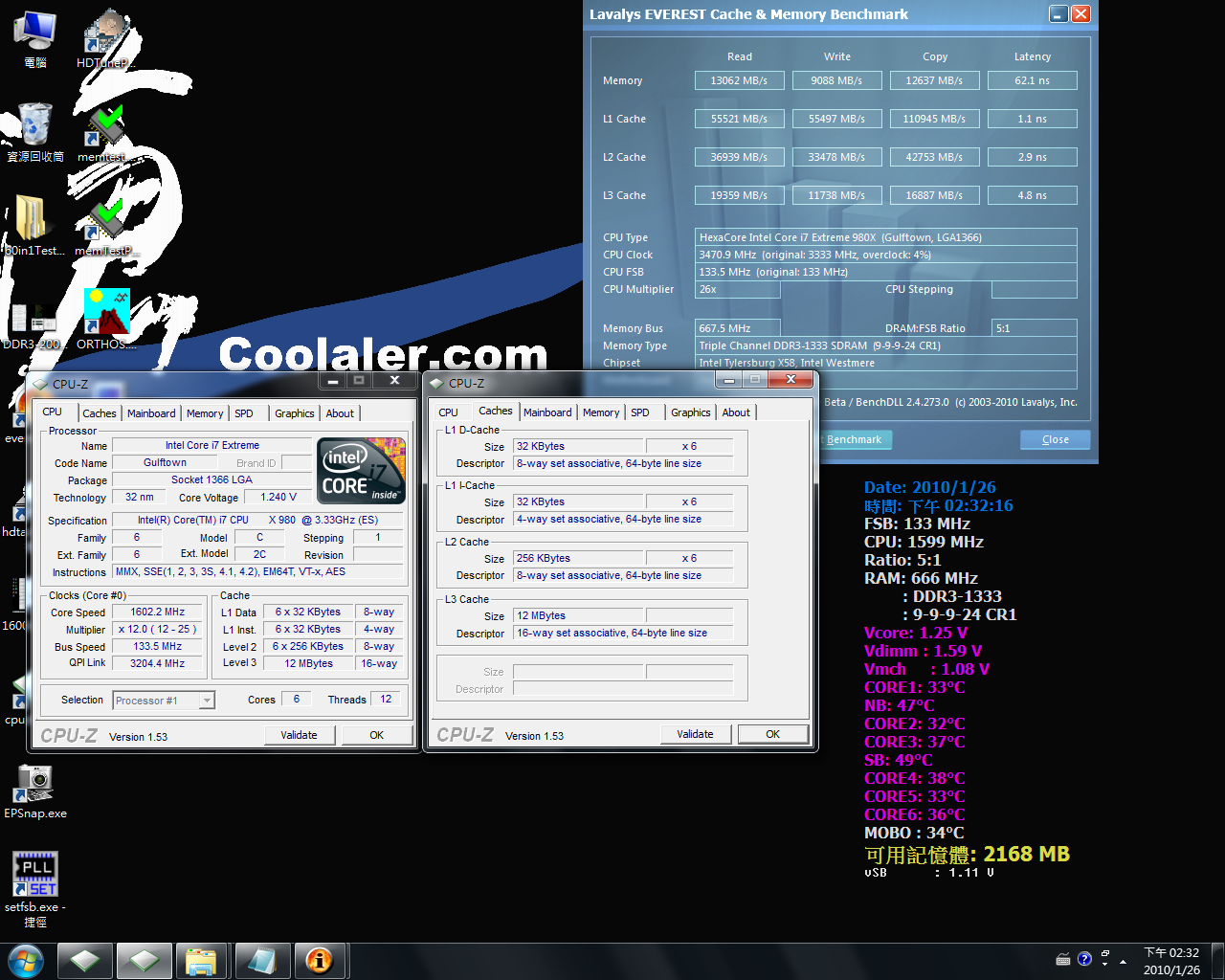The width and height of the screenshot is (1225, 980).
Task: Click Validate in right CPU-Z window
Action: tap(695, 734)
